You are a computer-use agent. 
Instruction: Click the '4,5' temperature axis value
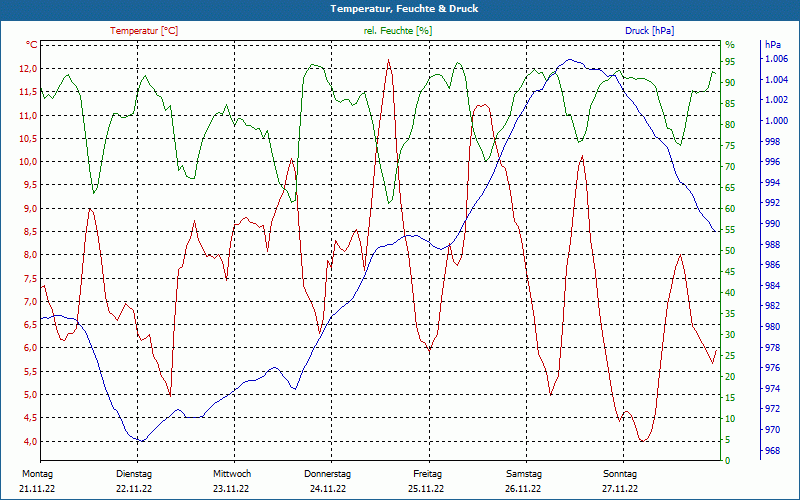click(30, 418)
